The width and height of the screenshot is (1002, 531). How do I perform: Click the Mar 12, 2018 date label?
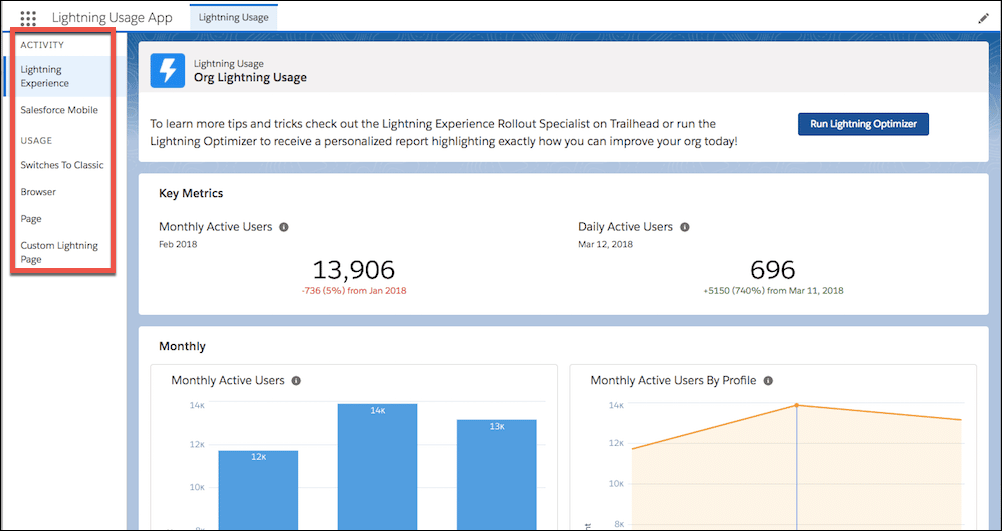(605, 244)
